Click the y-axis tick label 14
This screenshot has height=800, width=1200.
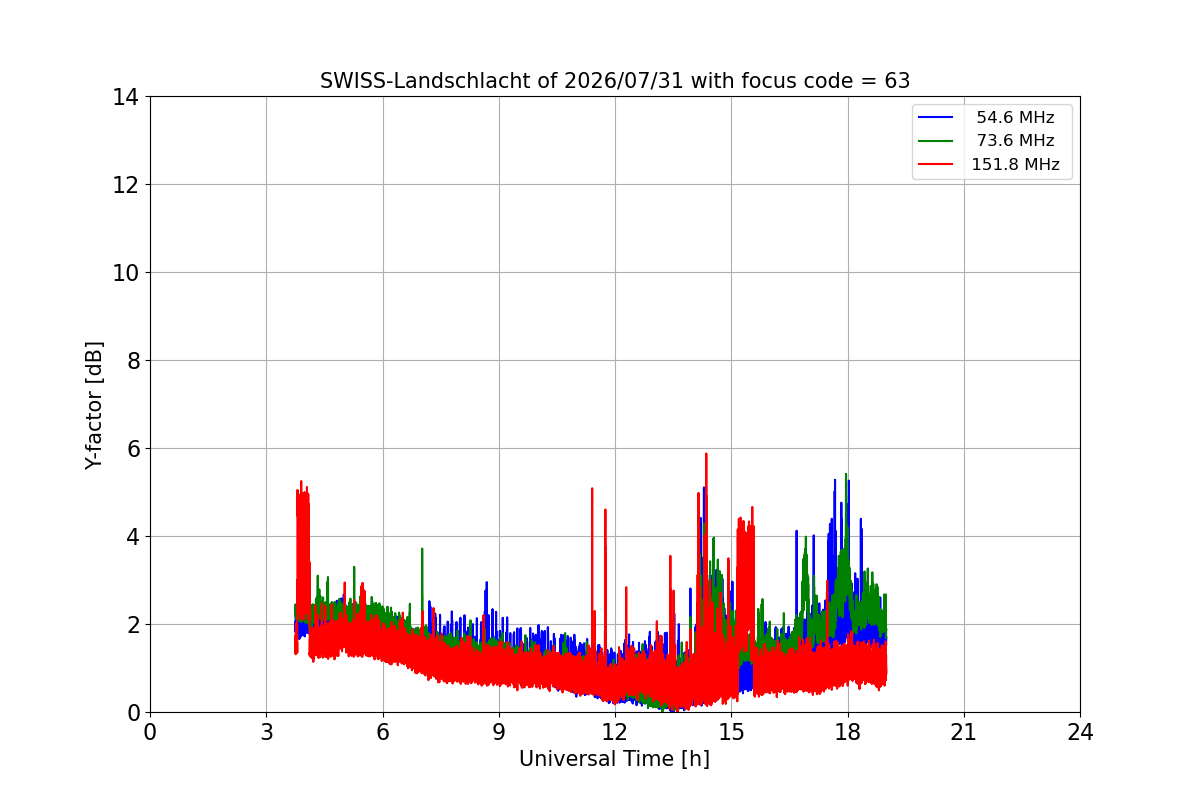point(125,97)
